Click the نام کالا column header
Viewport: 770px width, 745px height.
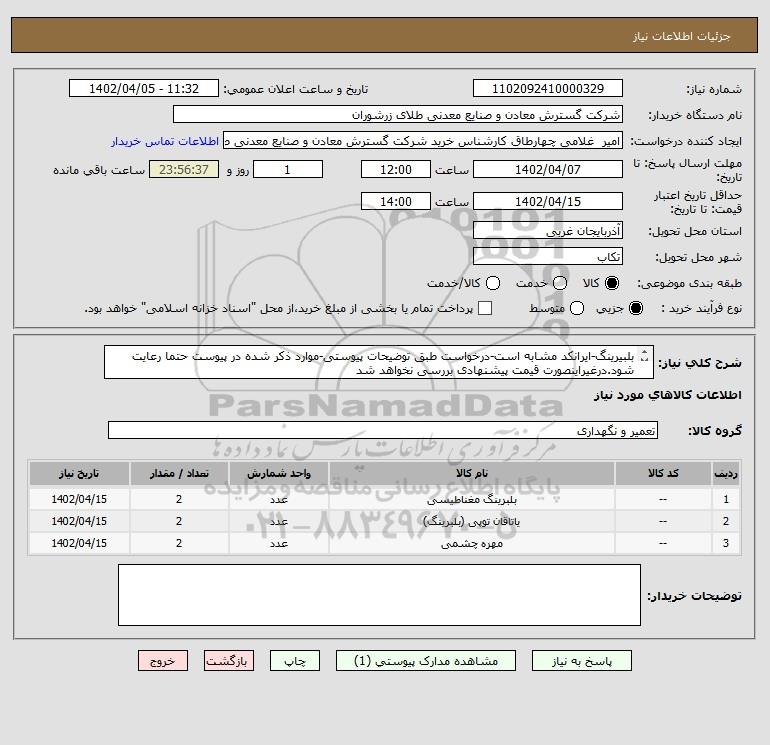tap(471, 473)
